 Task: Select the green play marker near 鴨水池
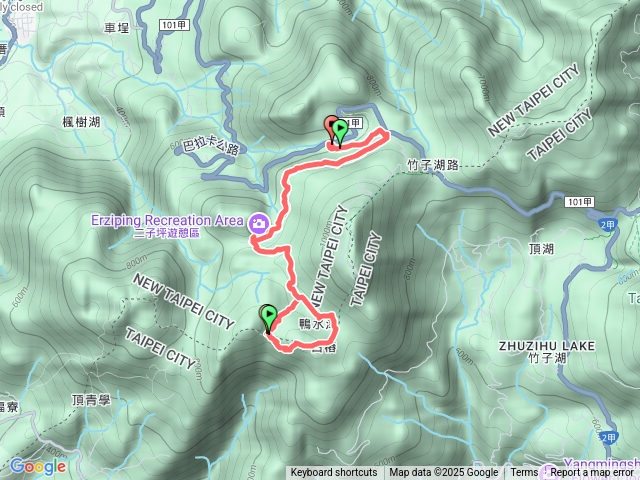coord(269,316)
